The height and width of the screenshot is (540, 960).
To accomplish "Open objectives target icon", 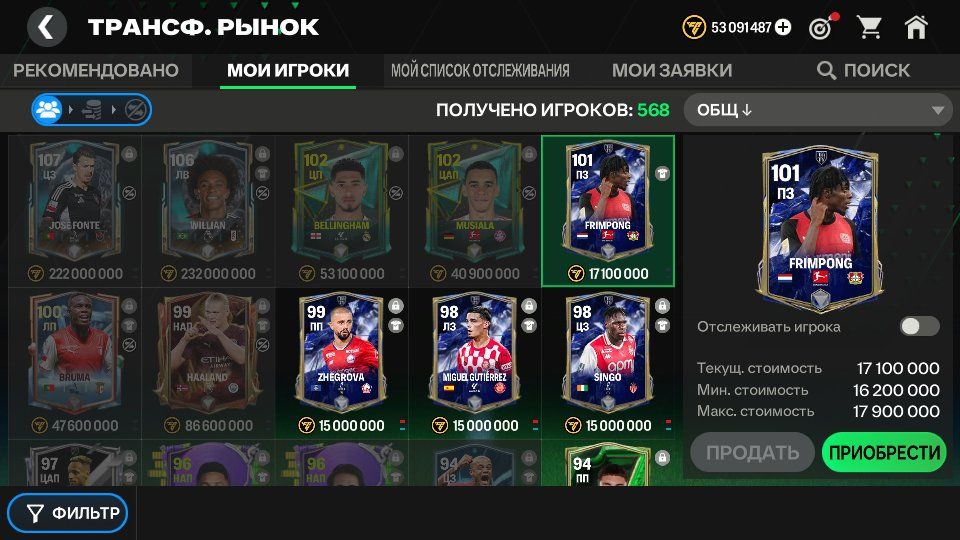I will click(822, 28).
